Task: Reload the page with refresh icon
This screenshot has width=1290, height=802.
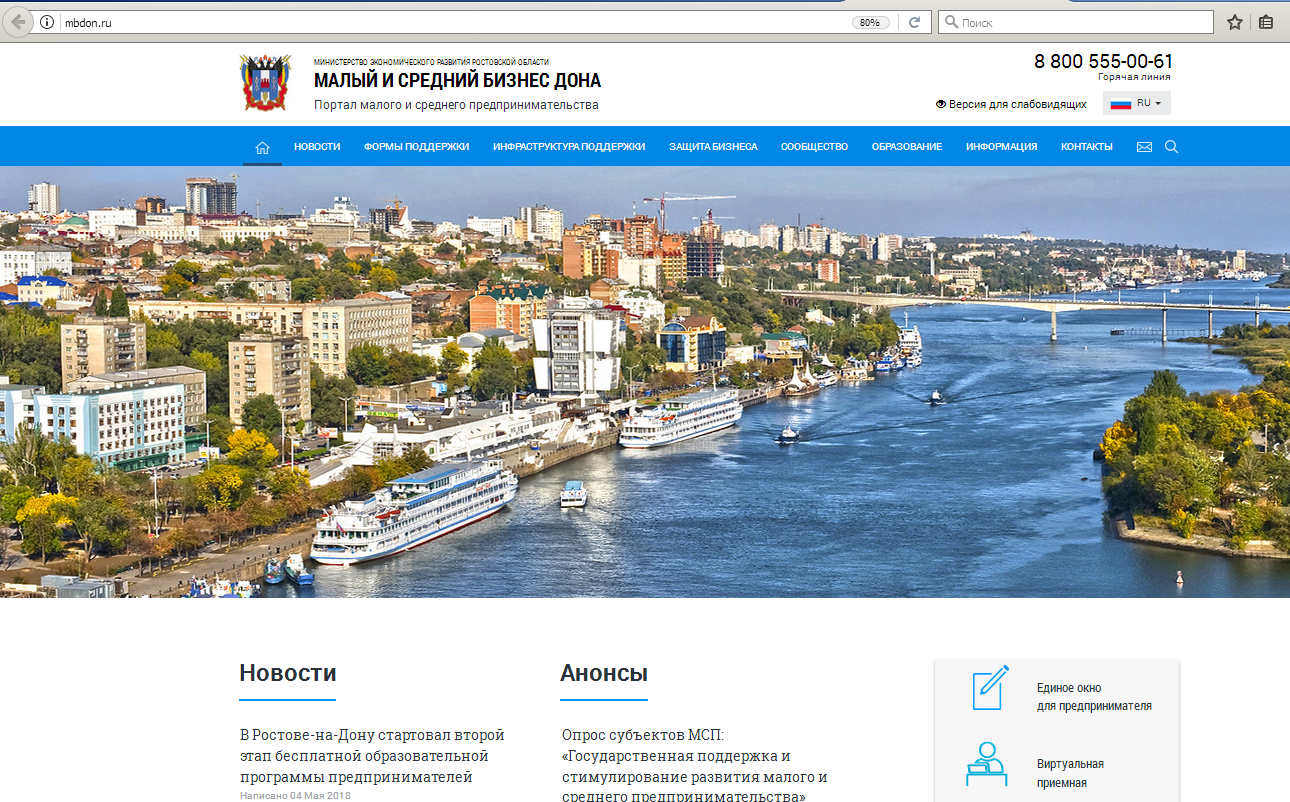Action: [914, 22]
